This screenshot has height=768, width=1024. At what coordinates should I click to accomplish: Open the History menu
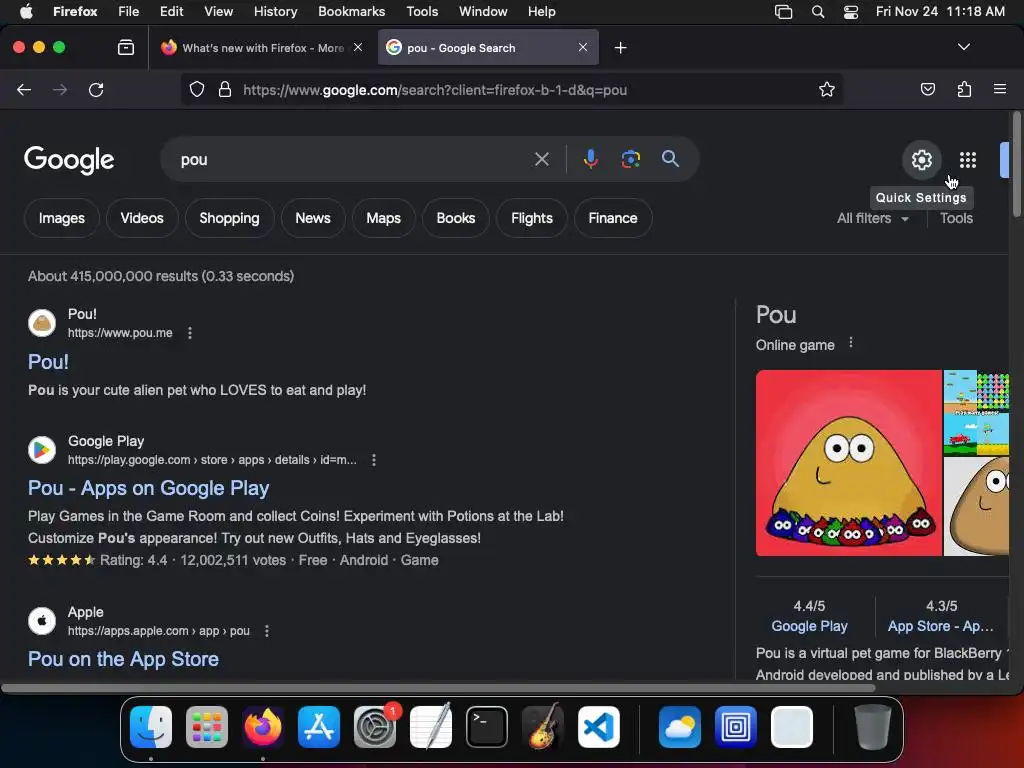tap(275, 12)
